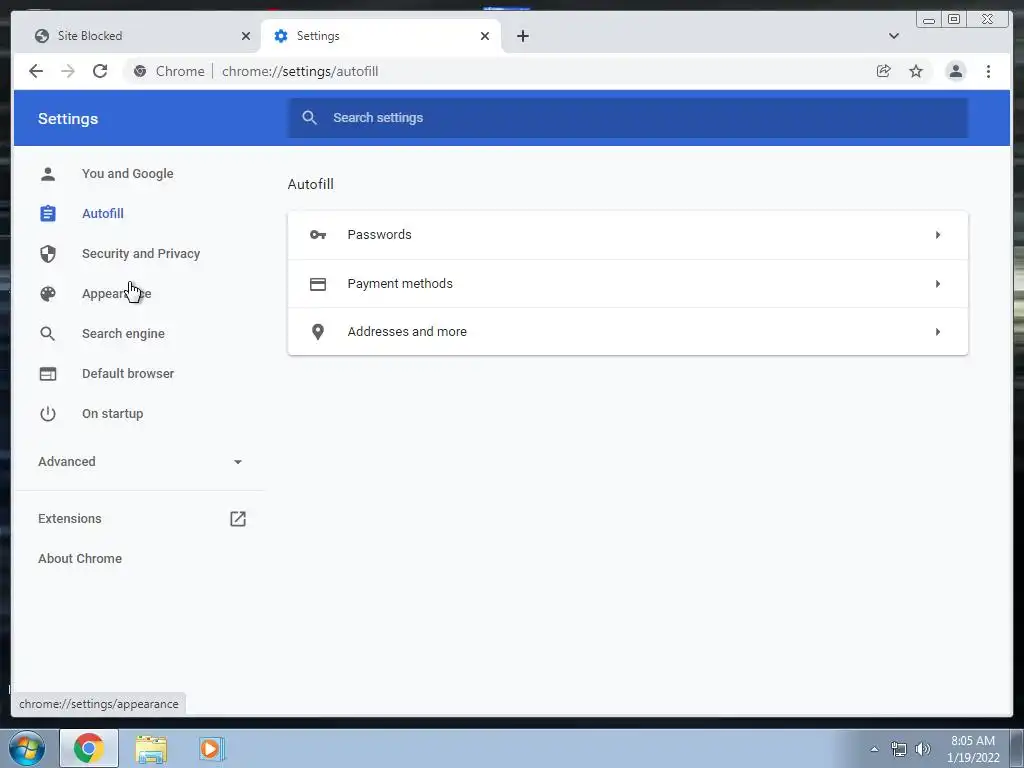Open the Chrome profile avatar menu
The width and height of the screenshot is (1024, 768).
pyautogui.click(x=955, y=71)
